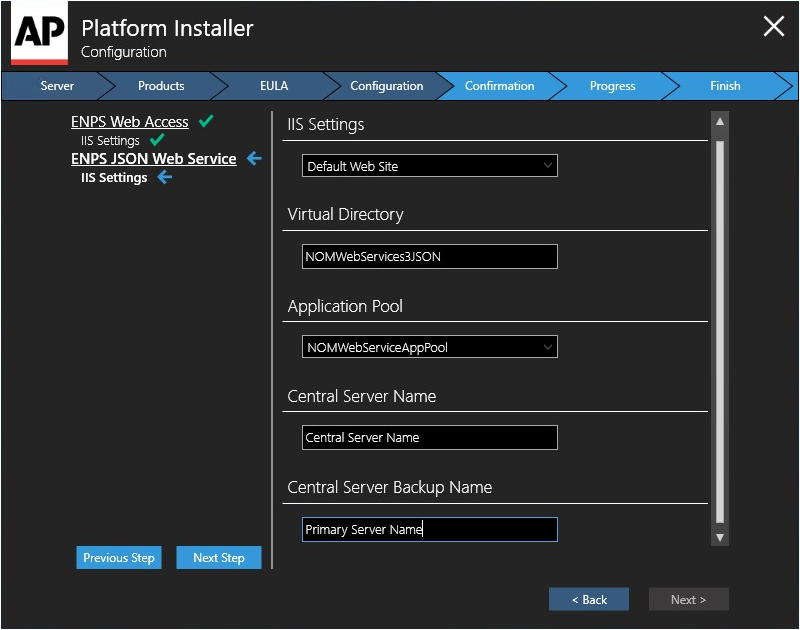This screenshot has height=630, width=800.
Task: Go to the Products step tab
Action: tap(161, 86)
